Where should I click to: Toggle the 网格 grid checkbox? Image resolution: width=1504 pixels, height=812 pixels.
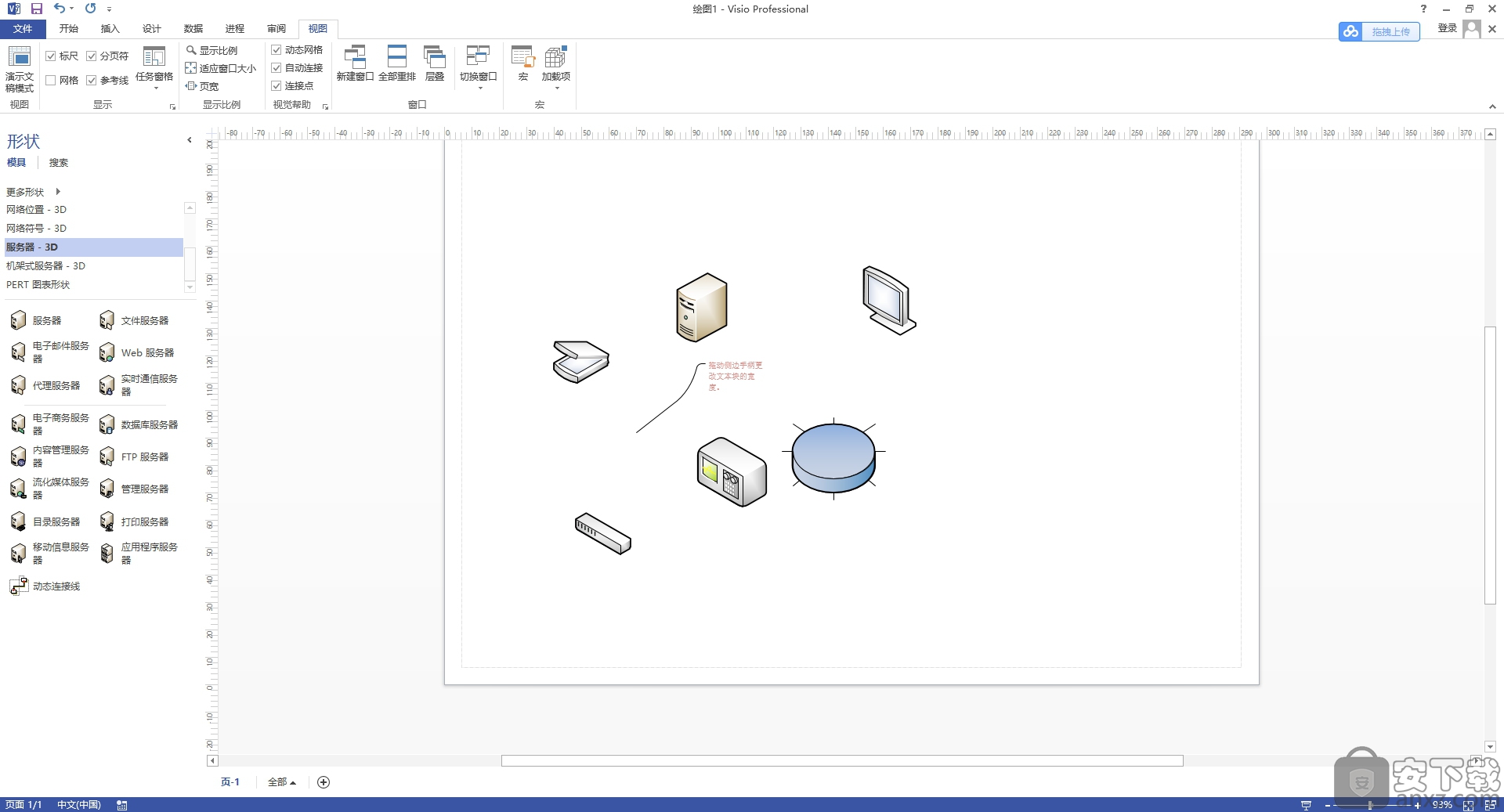(51, 79)
